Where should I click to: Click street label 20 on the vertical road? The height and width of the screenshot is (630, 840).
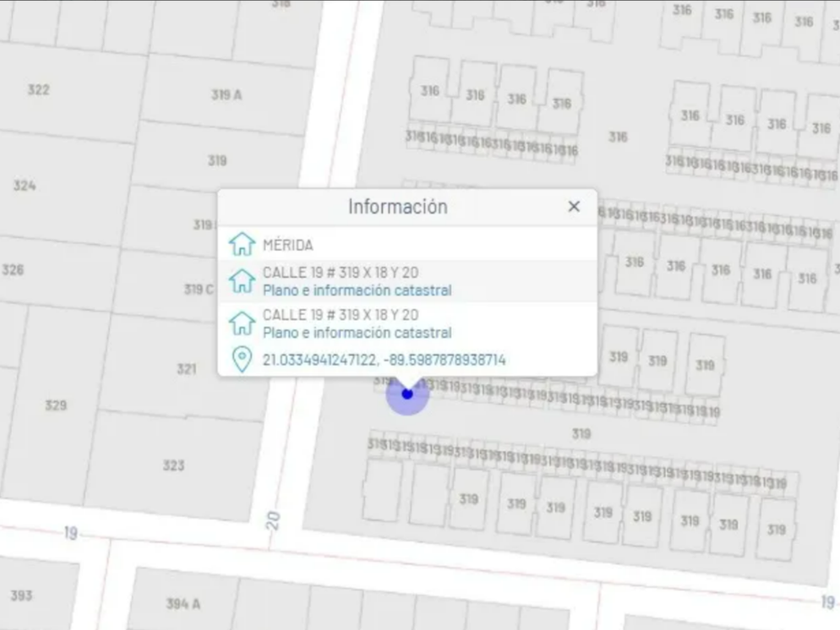273,521
